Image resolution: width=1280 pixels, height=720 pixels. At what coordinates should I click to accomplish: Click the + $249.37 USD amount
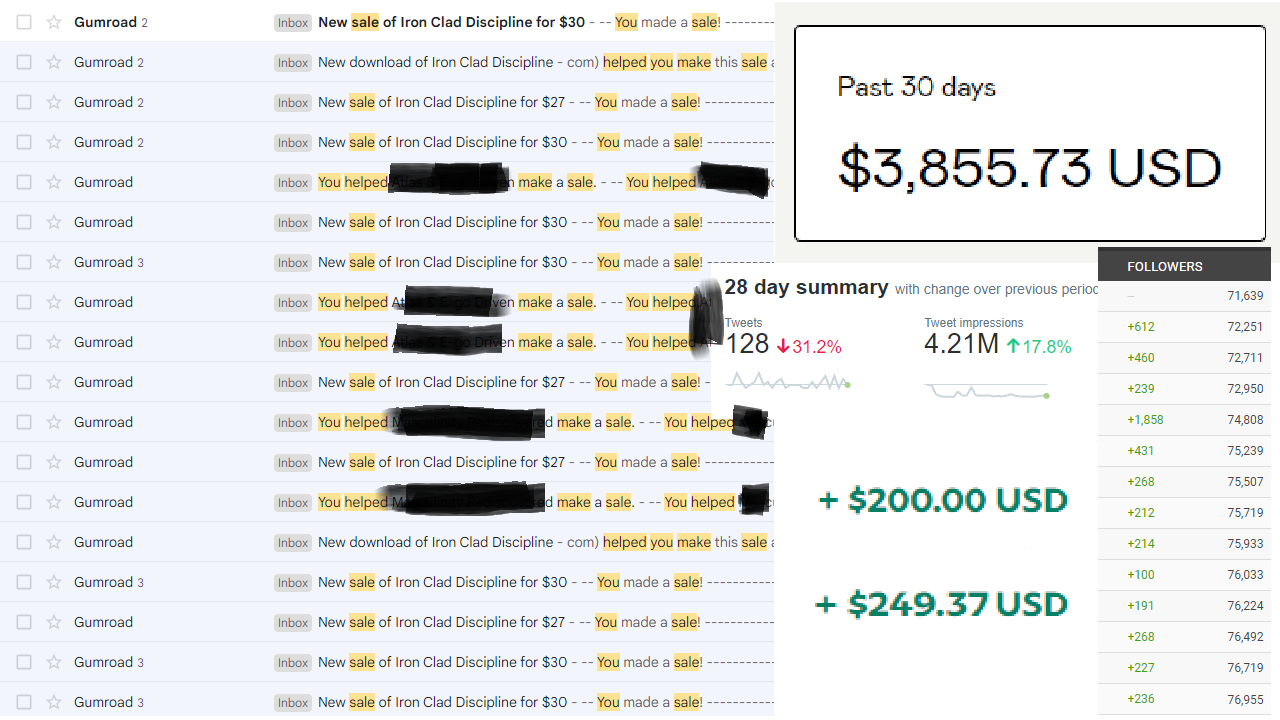(x=942, y=604)
